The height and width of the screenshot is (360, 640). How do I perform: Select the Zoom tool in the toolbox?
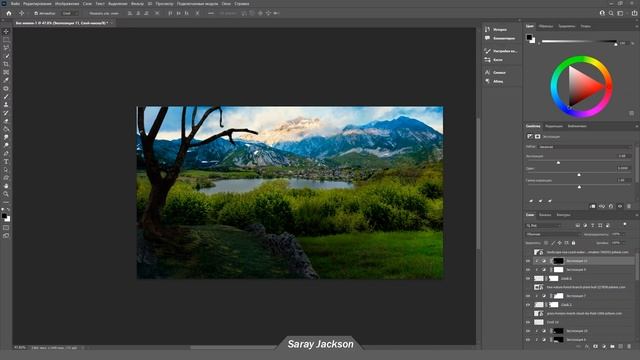point(6,194)
